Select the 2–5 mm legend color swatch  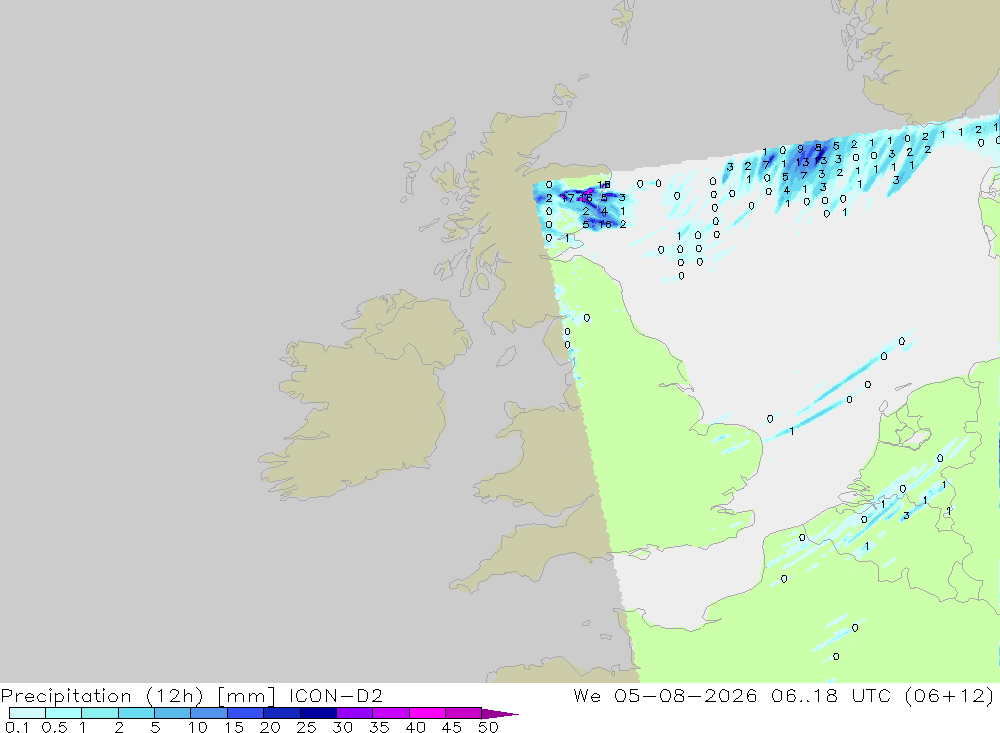click(136, 713)
